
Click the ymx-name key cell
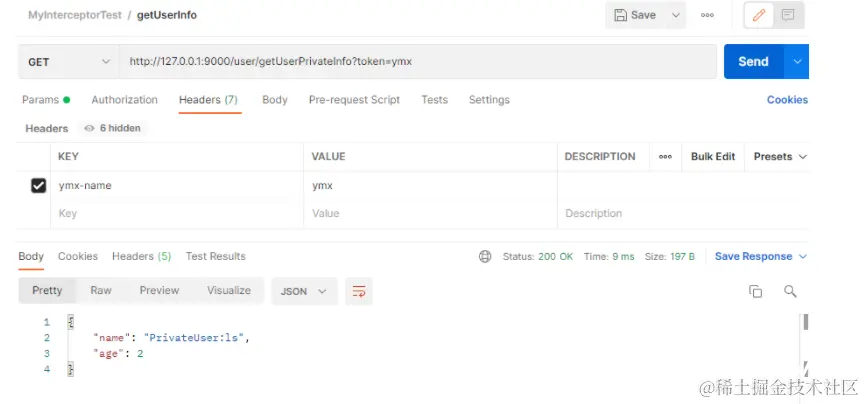point(177,186)
